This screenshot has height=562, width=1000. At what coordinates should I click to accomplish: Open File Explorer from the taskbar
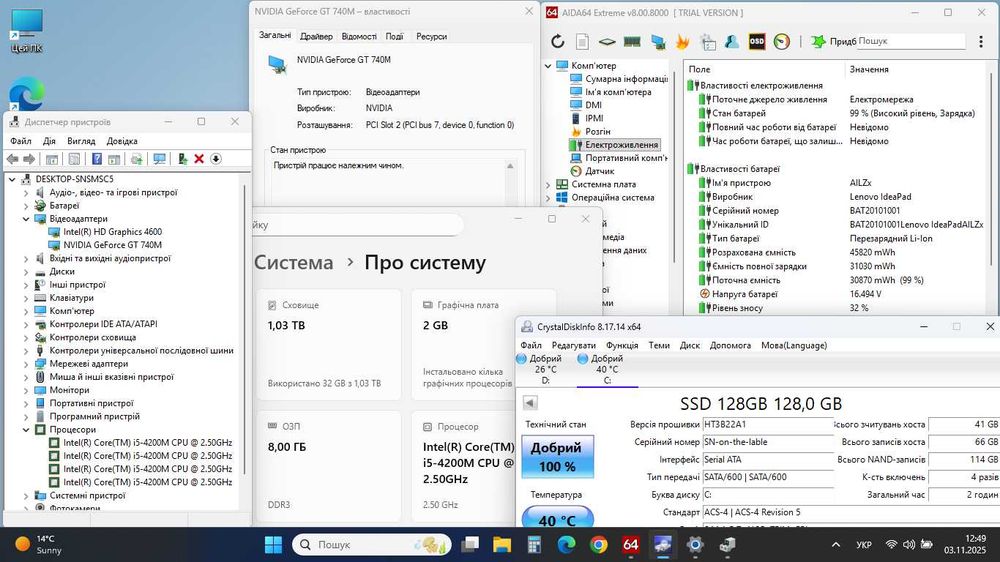point(502,545)
